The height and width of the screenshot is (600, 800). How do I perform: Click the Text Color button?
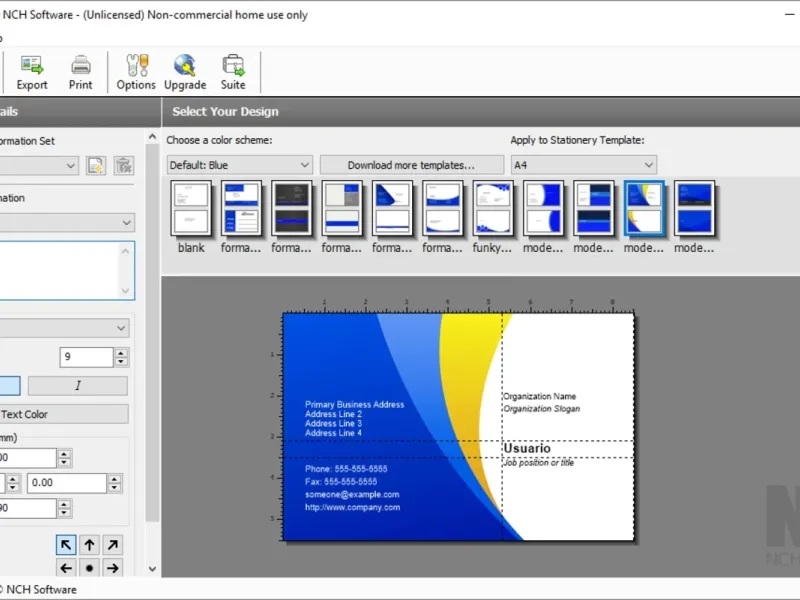pos(64,414)
